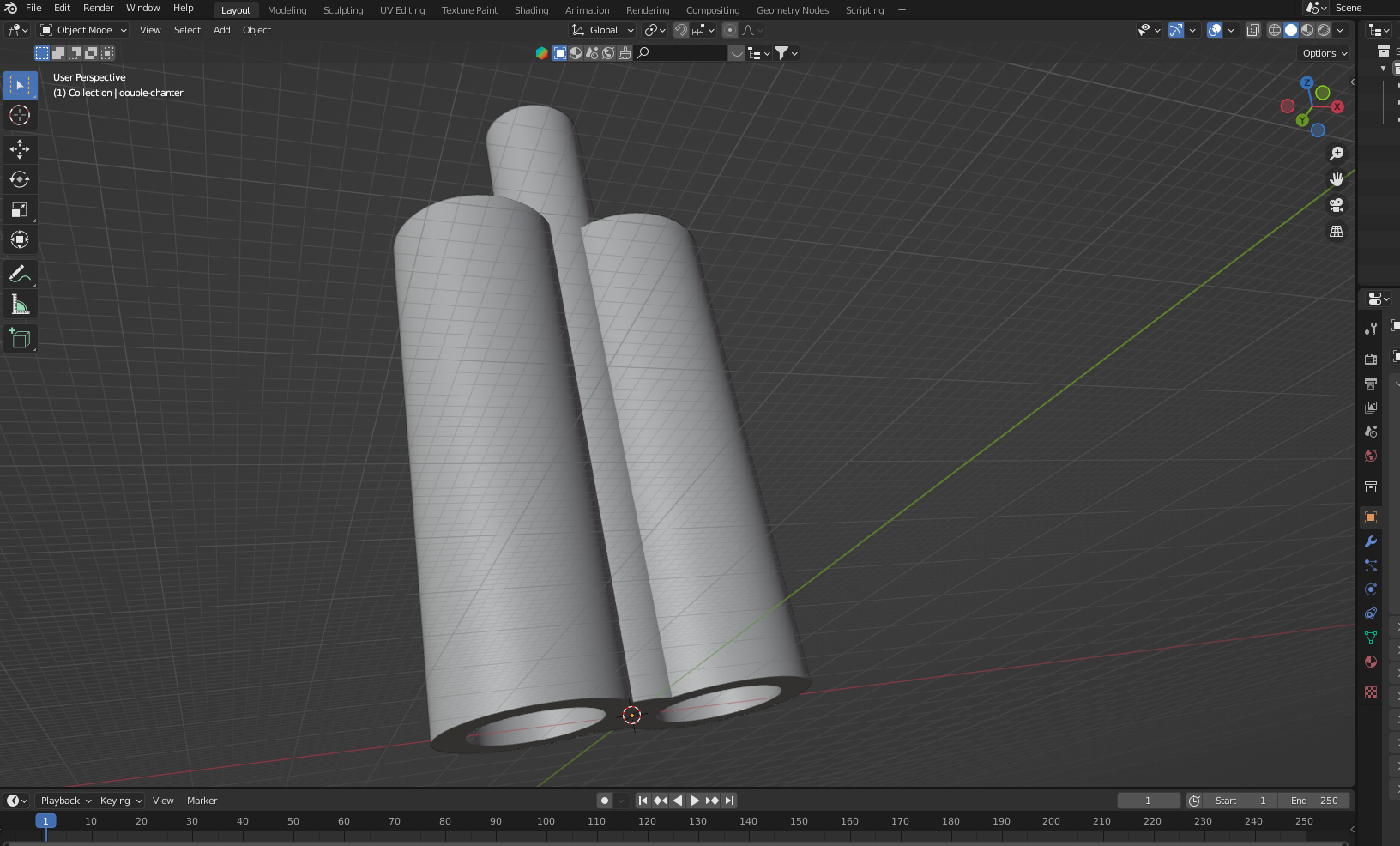Open the View Layer properties tab

point(1371,407)
